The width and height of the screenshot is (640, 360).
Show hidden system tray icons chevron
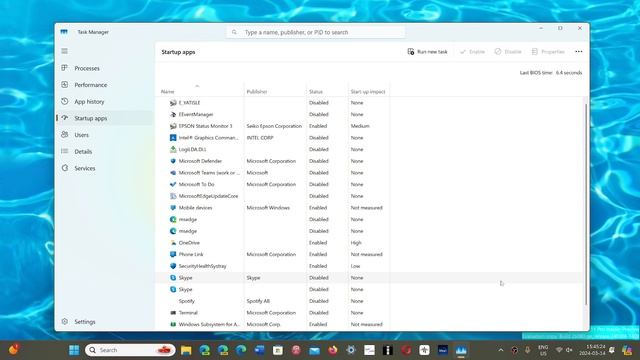pyautogui.click(x=501, y=350)
